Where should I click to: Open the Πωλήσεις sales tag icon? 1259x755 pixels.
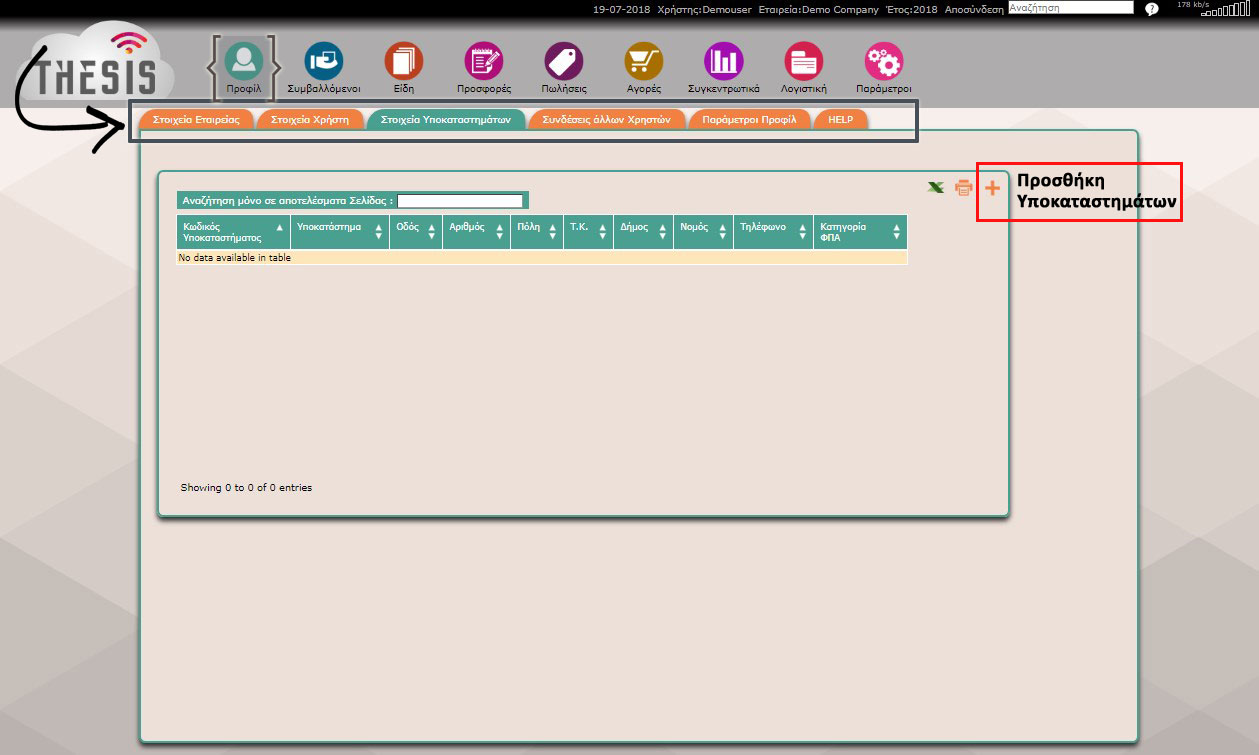pyautogui.click(x=564, y=61)
